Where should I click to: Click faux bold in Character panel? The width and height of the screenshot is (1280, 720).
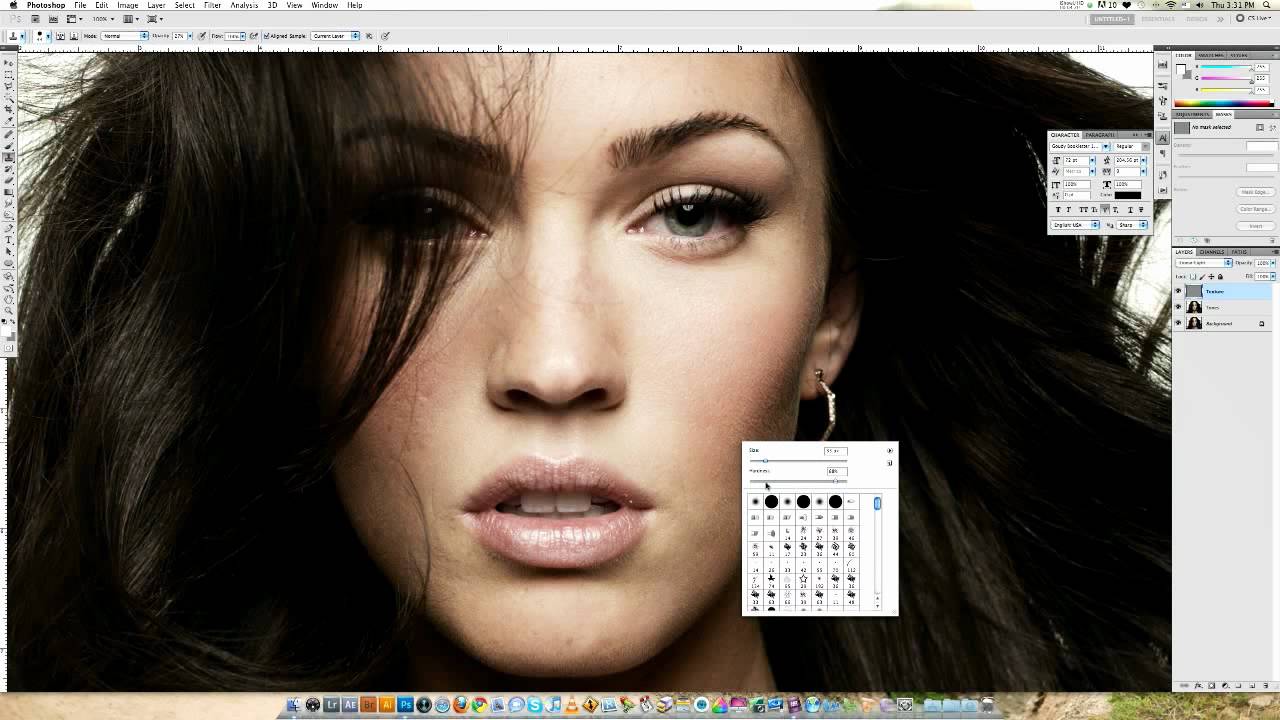(x=1058, y=210)
